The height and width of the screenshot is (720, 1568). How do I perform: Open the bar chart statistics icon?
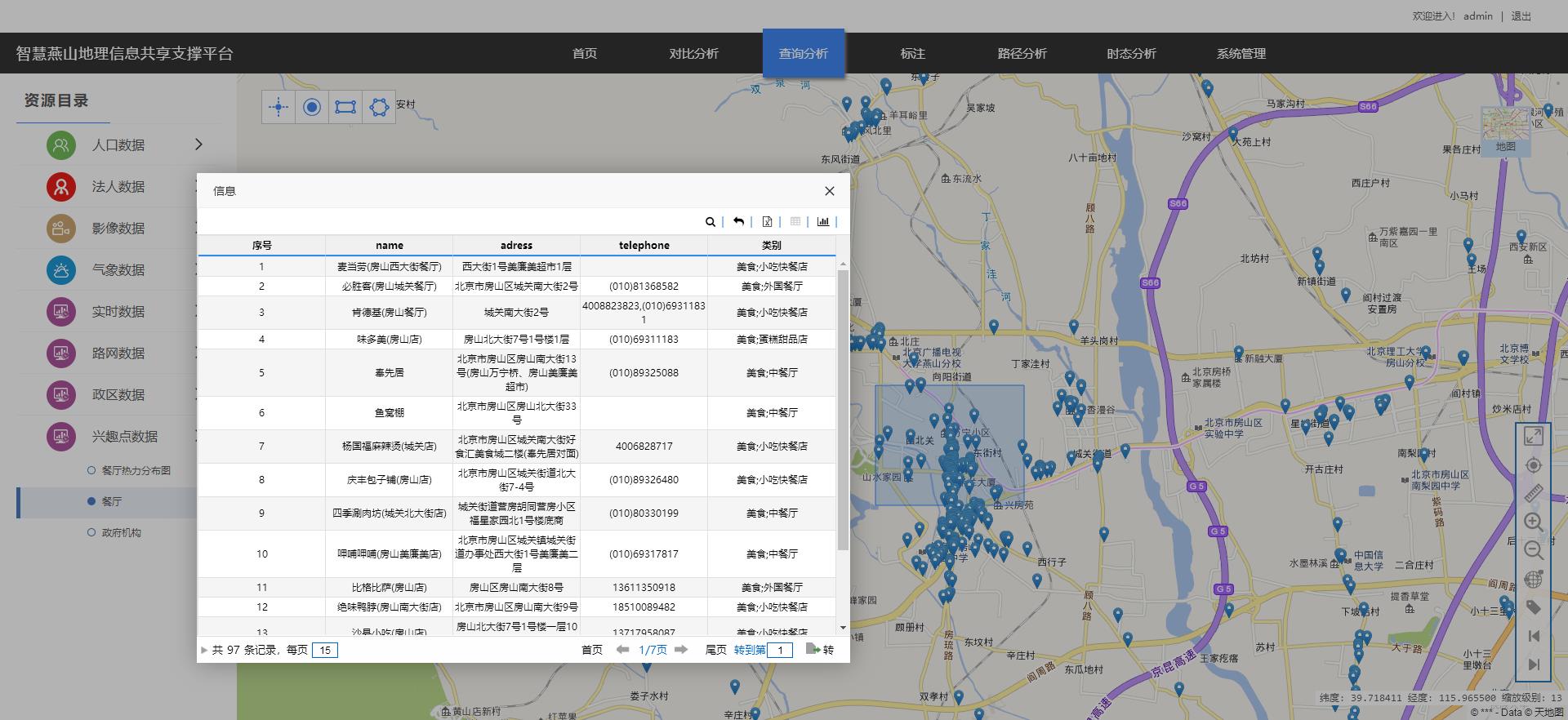point(823,221)
